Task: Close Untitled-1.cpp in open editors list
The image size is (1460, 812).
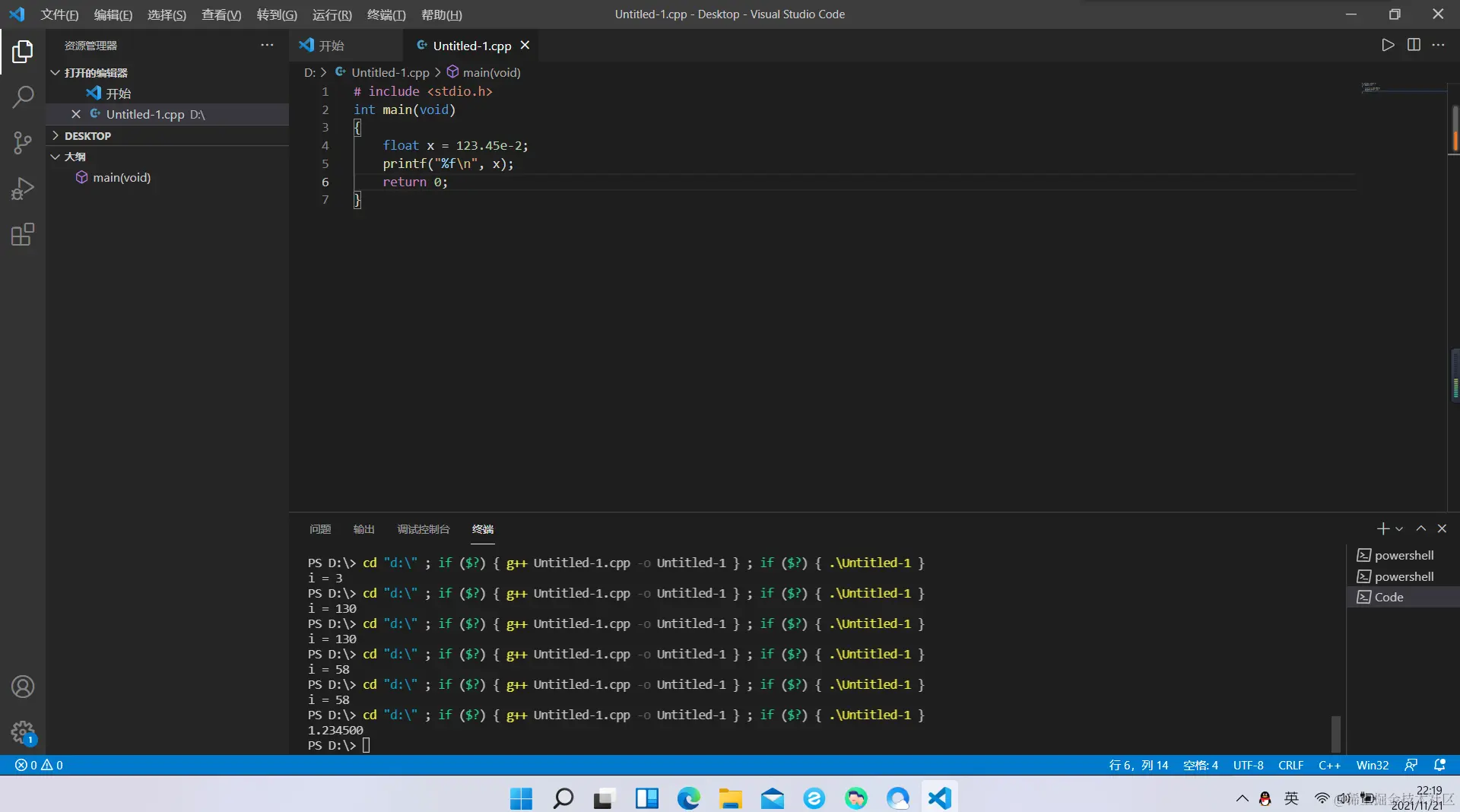Action: [x=76, y=114]
